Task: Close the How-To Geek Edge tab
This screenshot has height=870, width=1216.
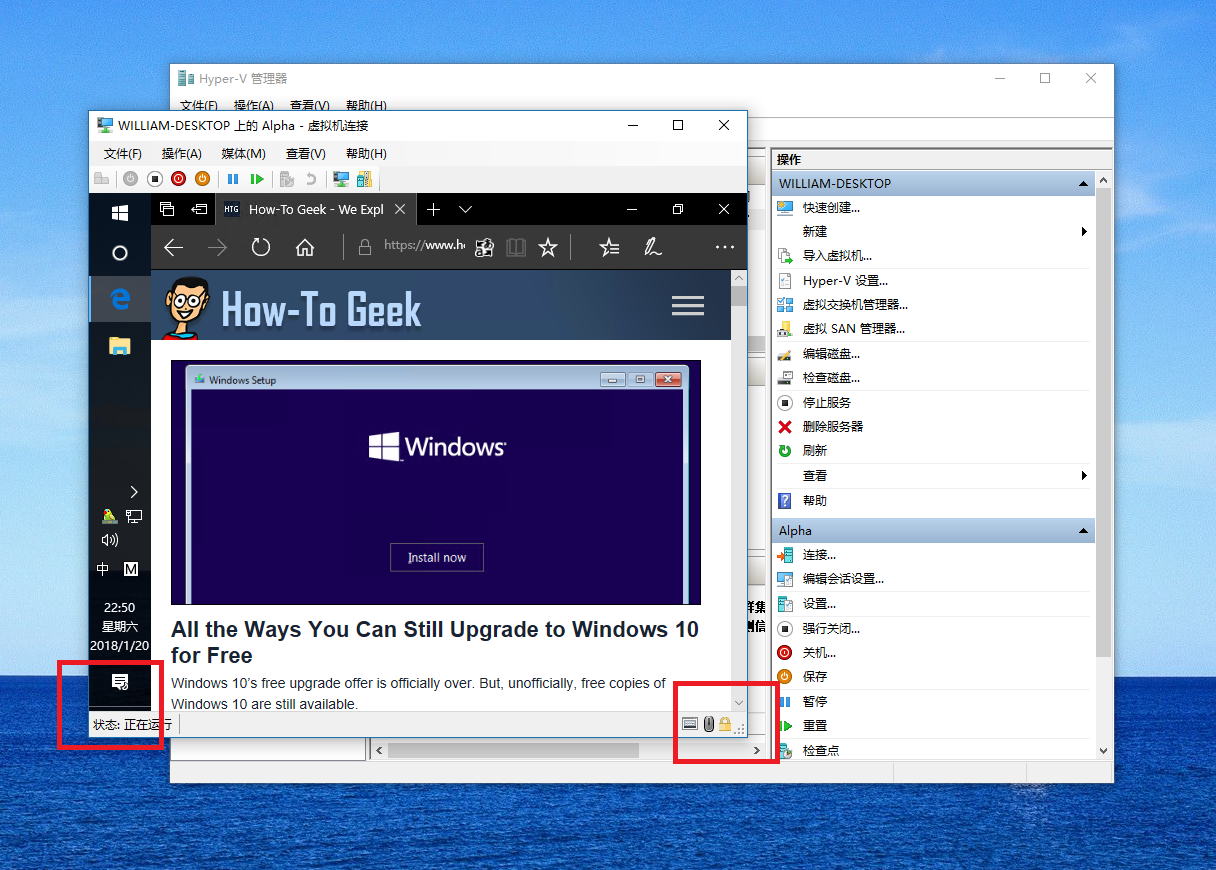Action: (x=401, y=209)
